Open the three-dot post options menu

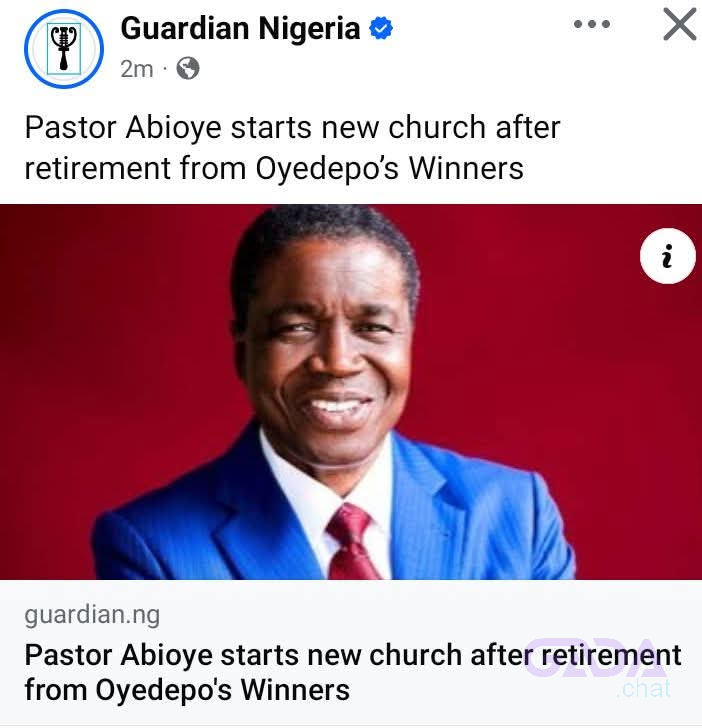(592, 24)
